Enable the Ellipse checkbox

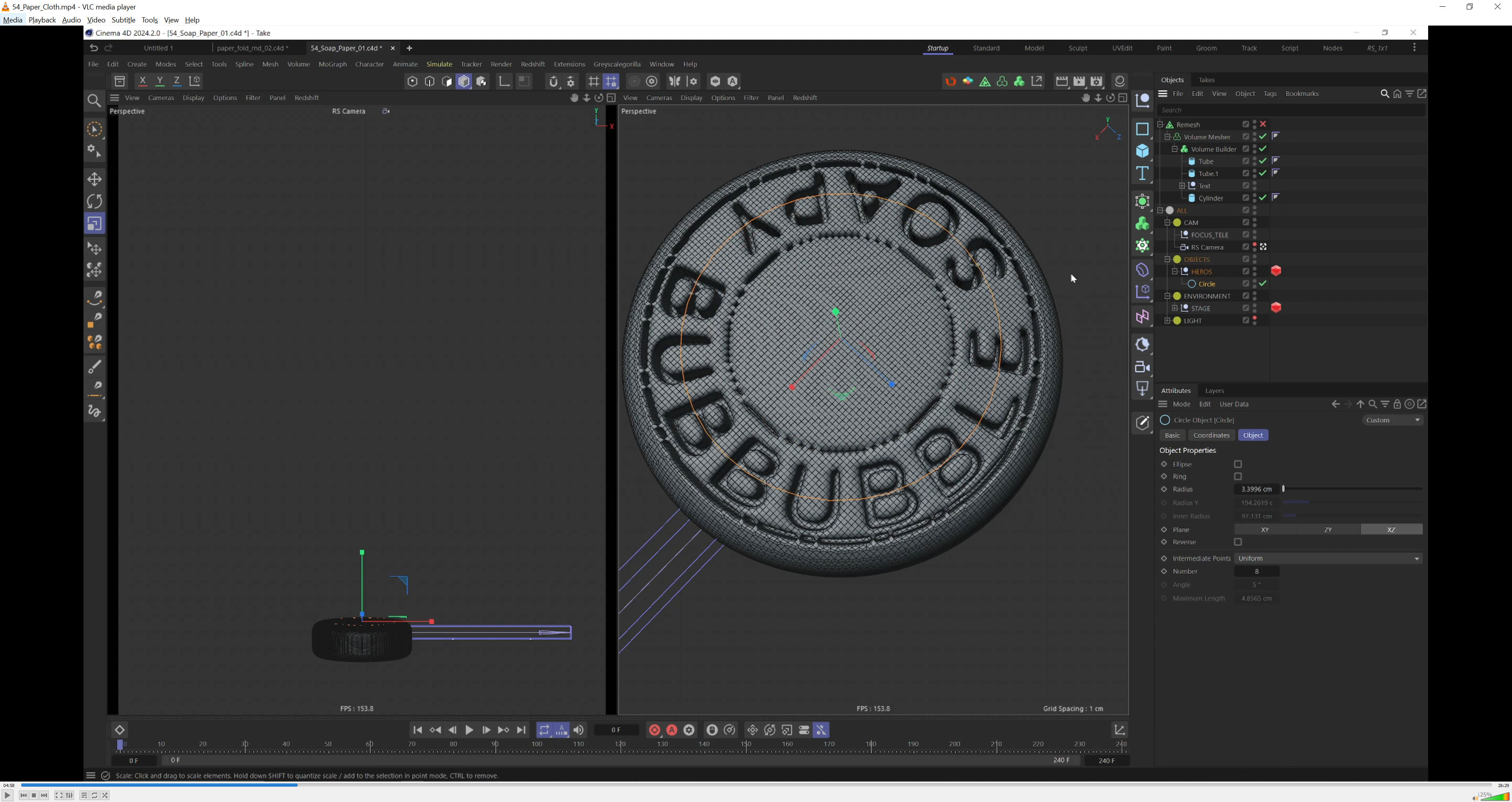point(1238,465)
